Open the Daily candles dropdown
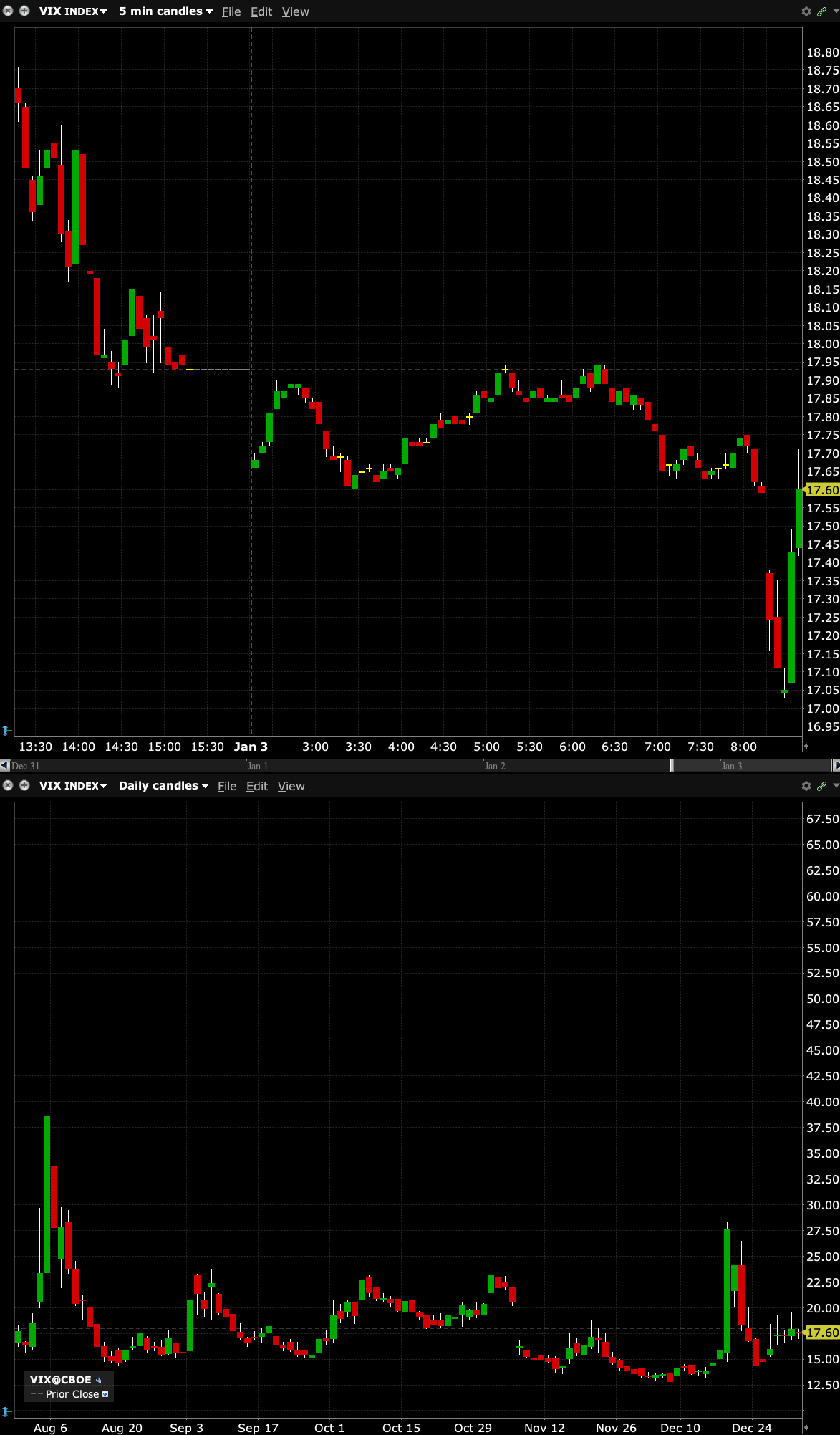 click(163, 786)
